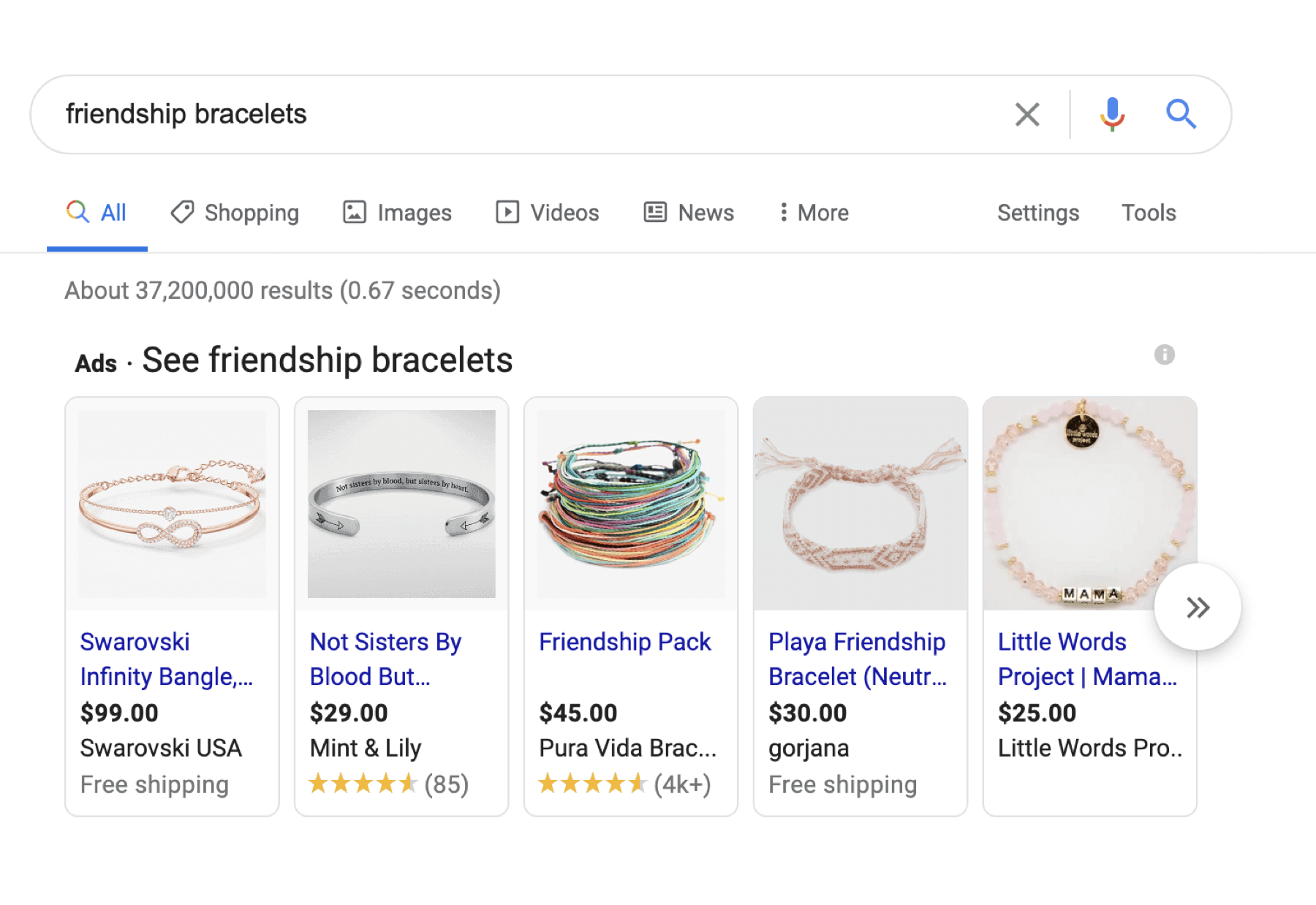Click the microphone icon for voice search
Image resolution: width=1316 pixels, height=905 pixels.
[x=1111, y=114]
